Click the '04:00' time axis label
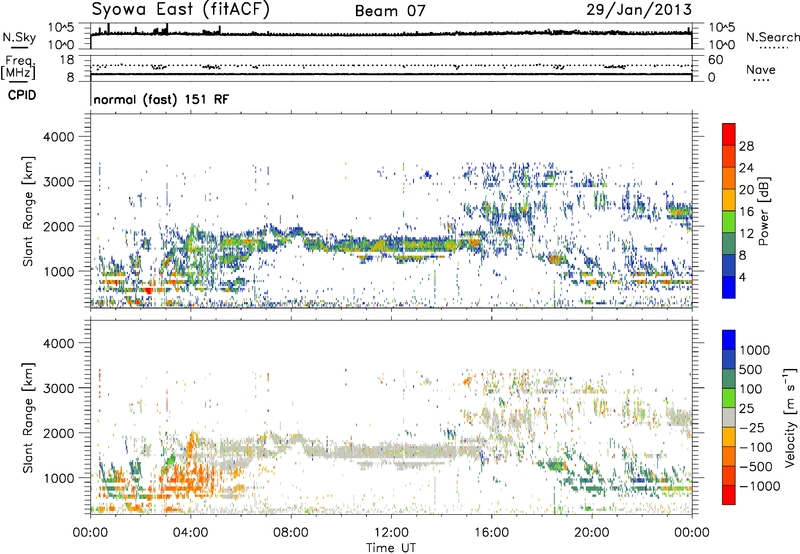Viewport: 800px width, 554px height. [x=190, y=533]
